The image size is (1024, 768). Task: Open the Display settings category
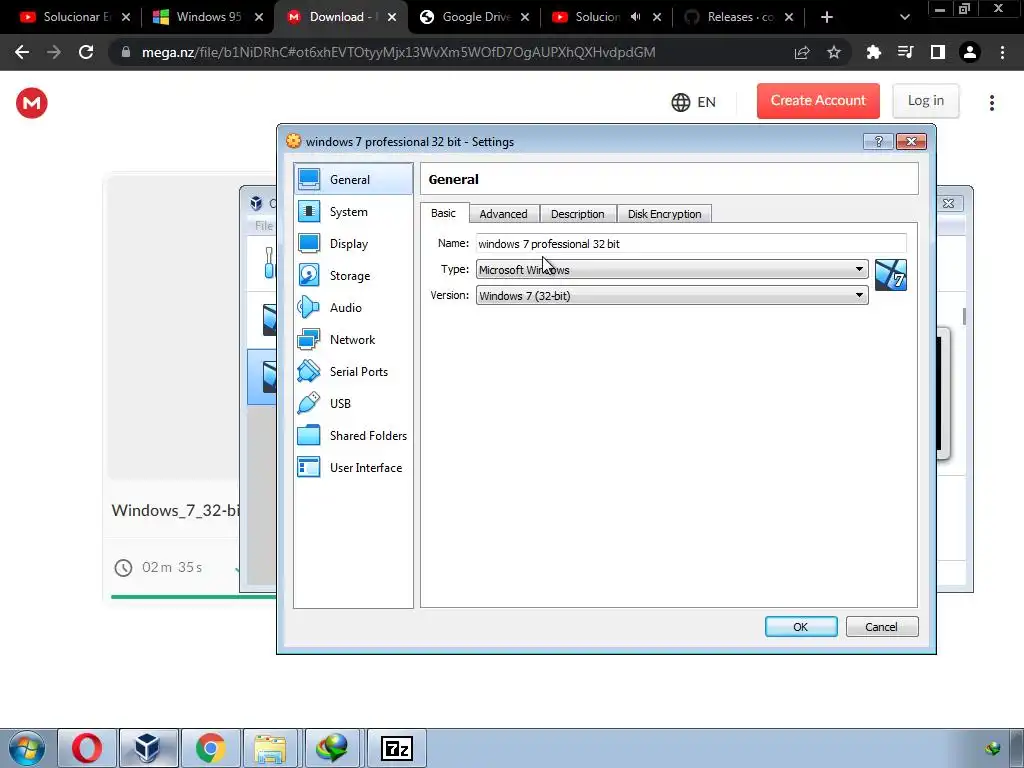(x=353, y=244)
